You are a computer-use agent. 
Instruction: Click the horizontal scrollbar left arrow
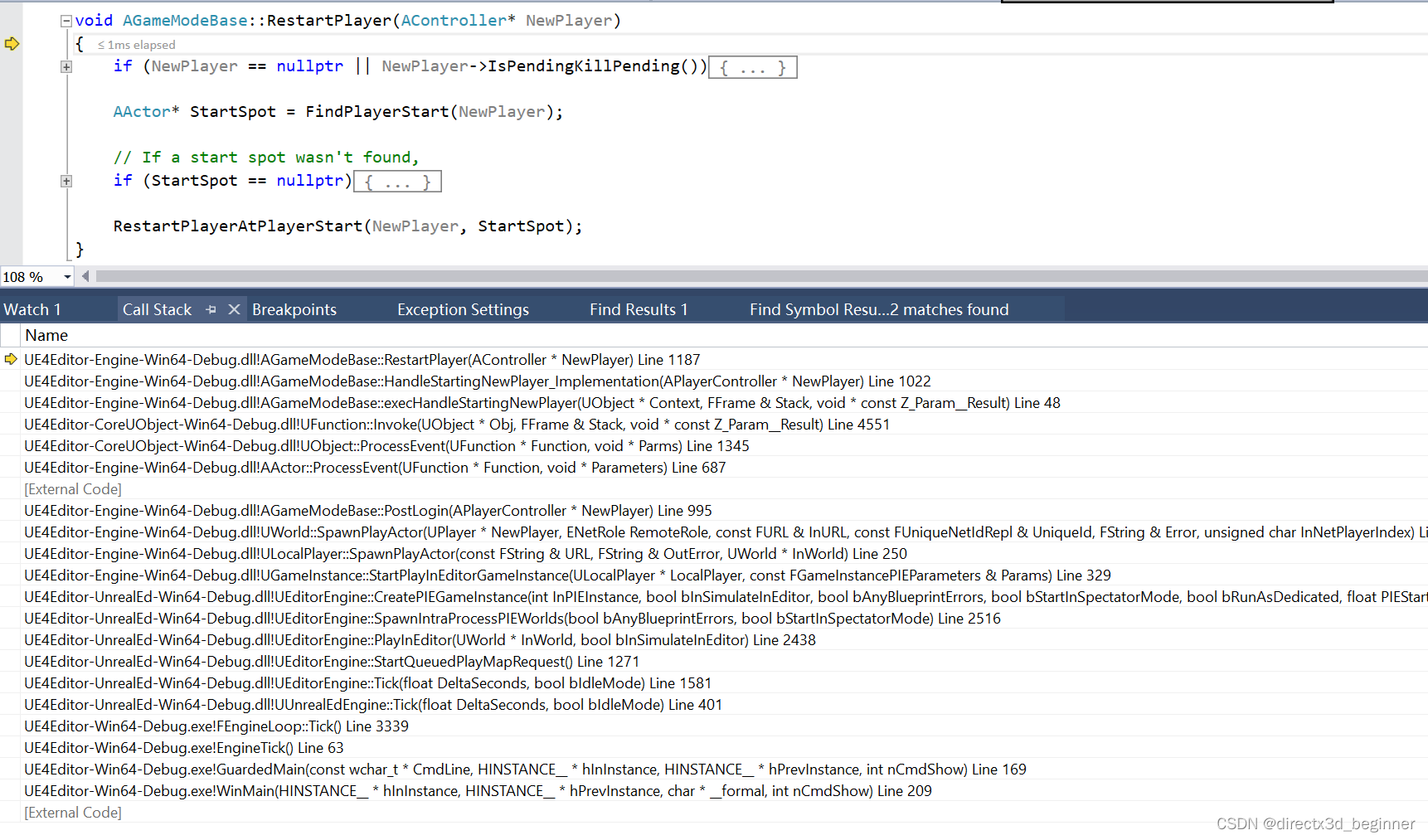point(85,276)
